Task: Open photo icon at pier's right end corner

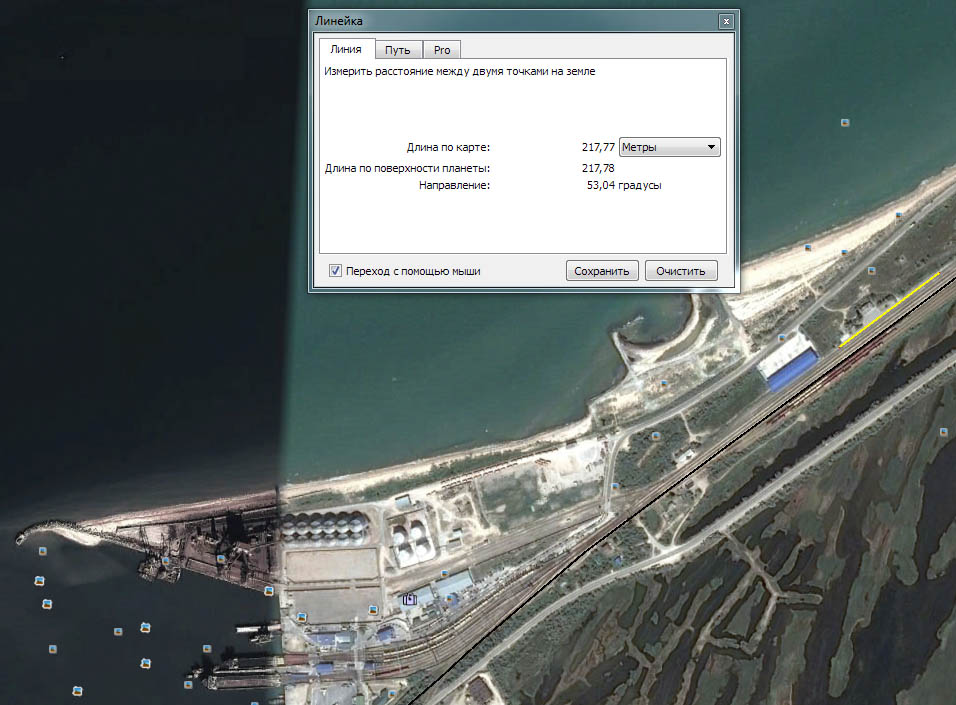Action: [x=269, y=591]
